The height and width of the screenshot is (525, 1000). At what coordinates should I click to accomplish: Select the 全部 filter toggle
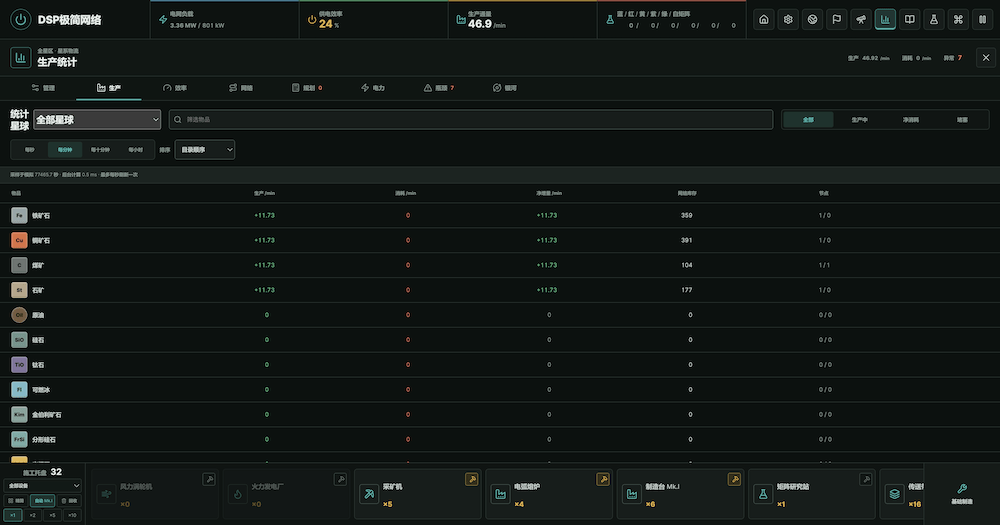click(x=808, y=119)
